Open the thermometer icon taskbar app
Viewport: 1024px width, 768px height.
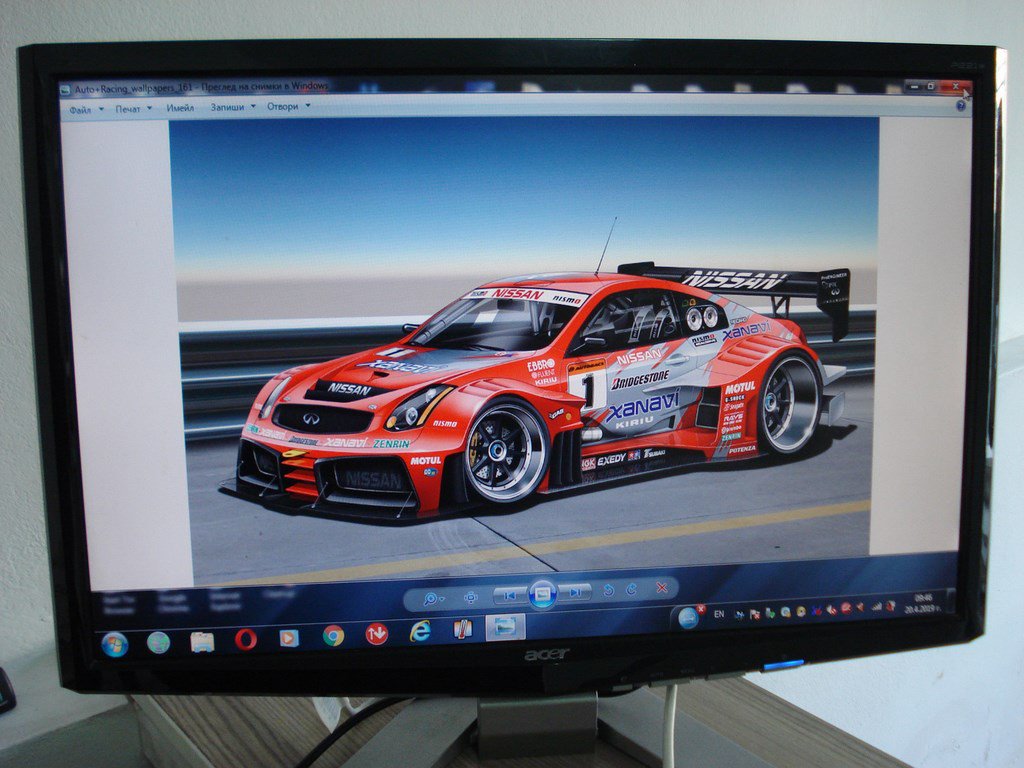(x=462, y=630)
